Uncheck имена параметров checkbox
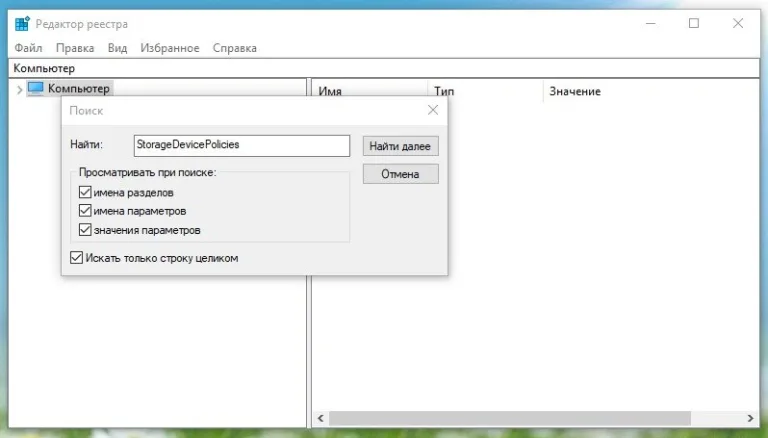768x438 pixels. point(85,211)
